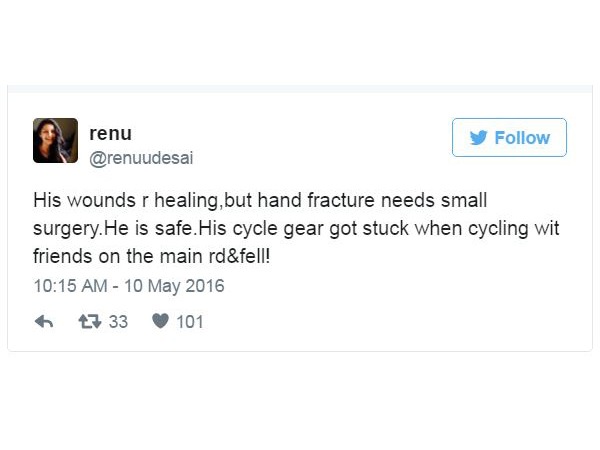Click the "Follow" text label

(x=522, y=138)
